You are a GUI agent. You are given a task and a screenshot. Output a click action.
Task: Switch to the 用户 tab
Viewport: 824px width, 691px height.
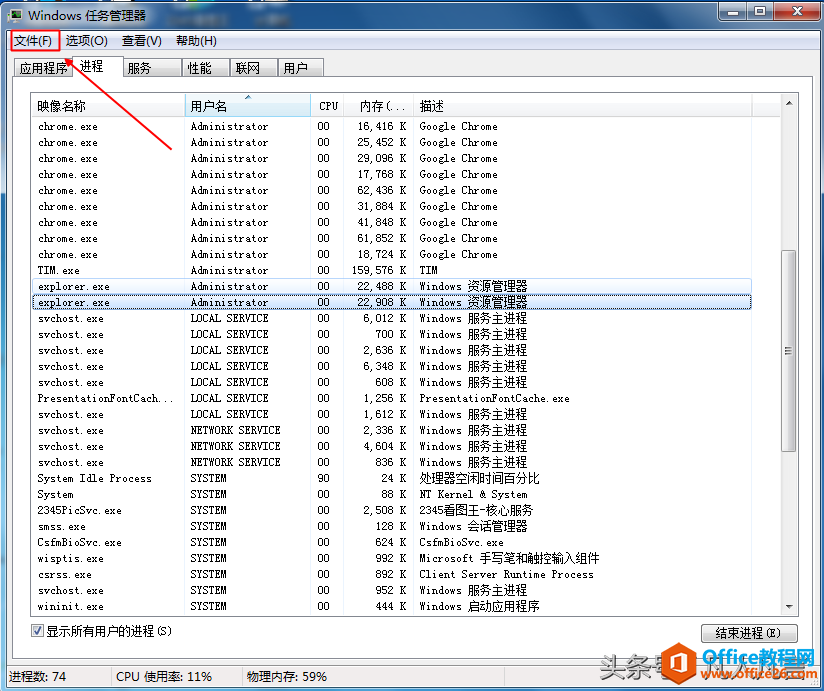[300, 68]
